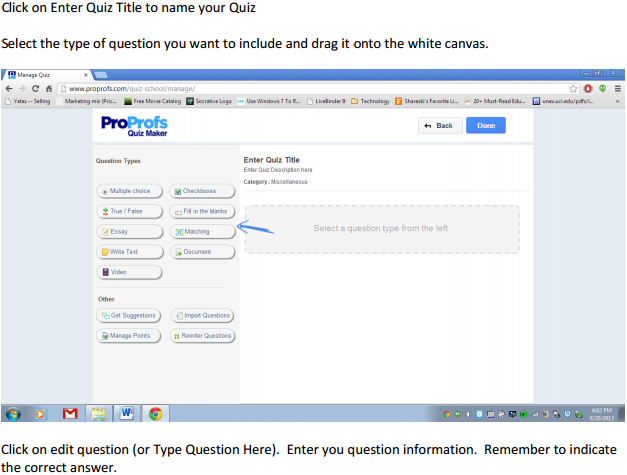Open the Windows Start orb

(x=13, y=414)
